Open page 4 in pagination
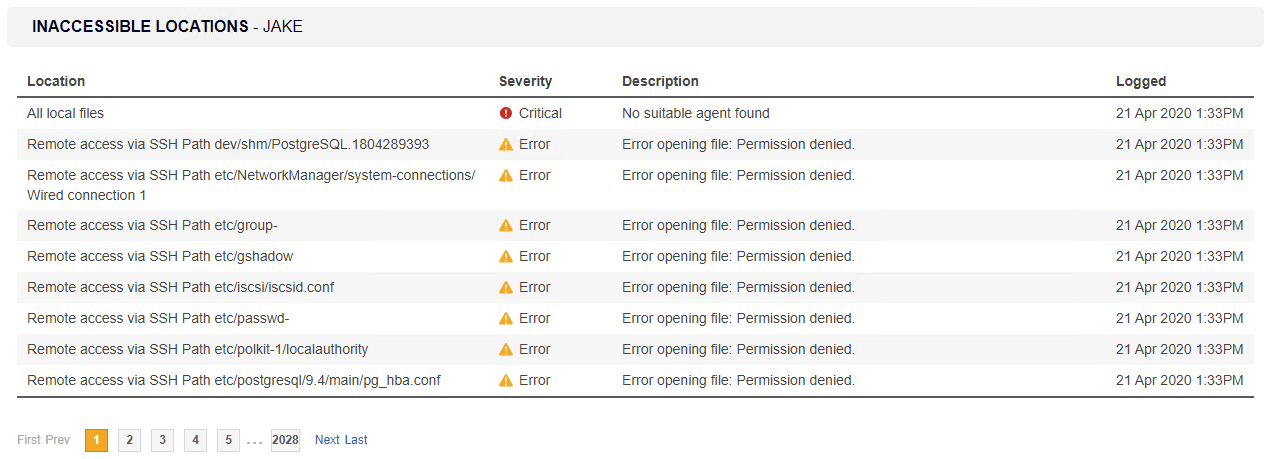The width and height of the screenshot is (1272, 459). tap(195, 440)
